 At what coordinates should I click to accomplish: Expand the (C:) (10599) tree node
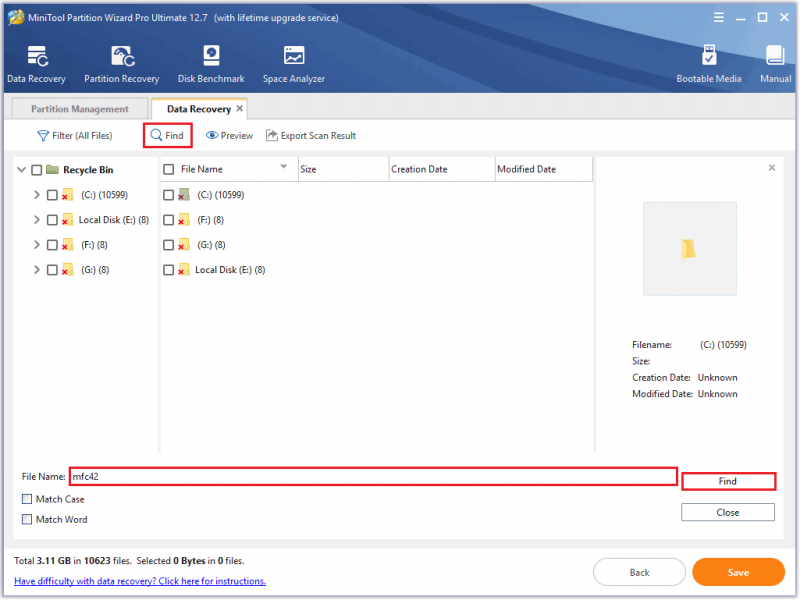[x=37, y=194]
